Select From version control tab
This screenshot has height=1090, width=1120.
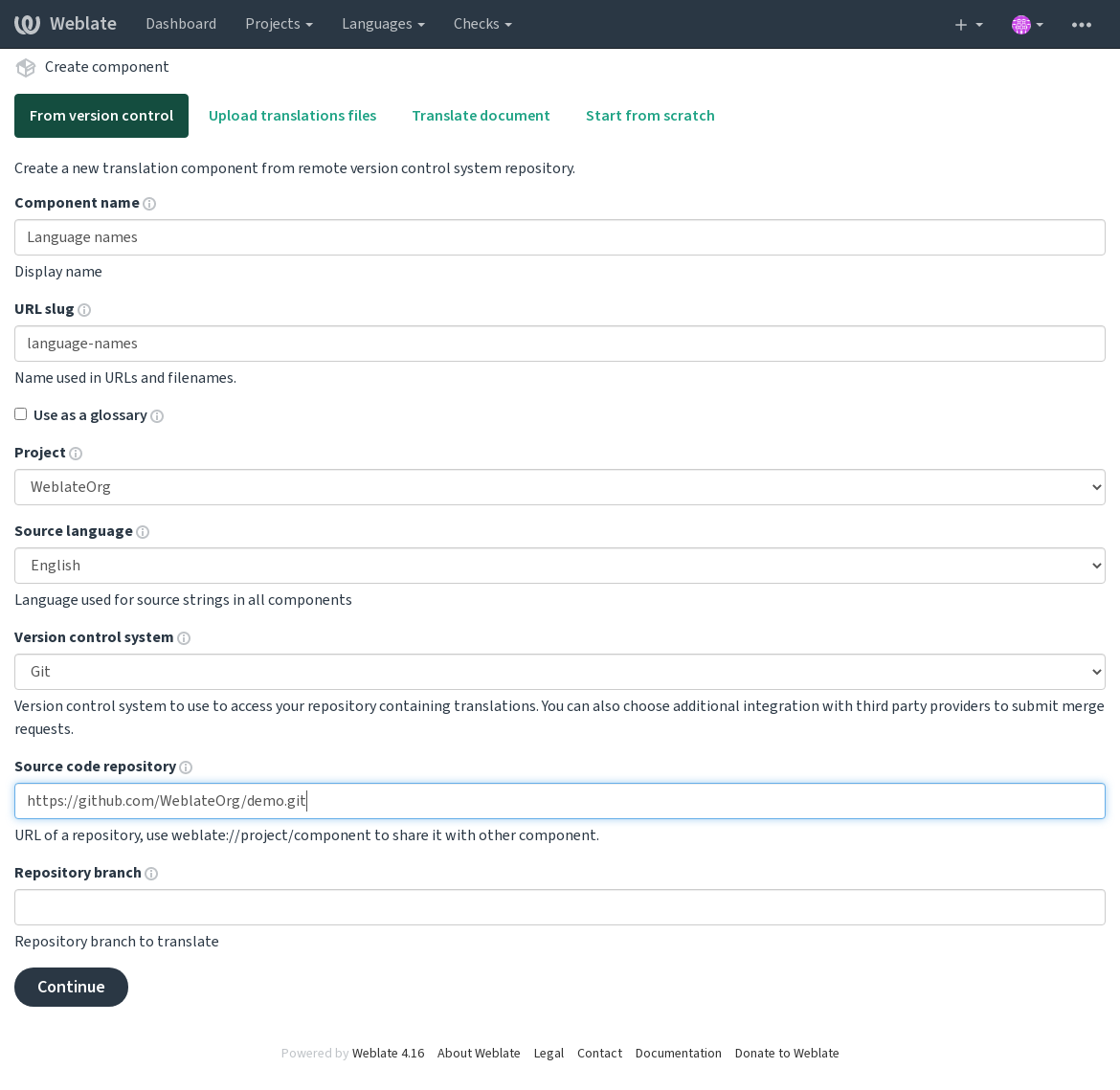tap(101, 116)
